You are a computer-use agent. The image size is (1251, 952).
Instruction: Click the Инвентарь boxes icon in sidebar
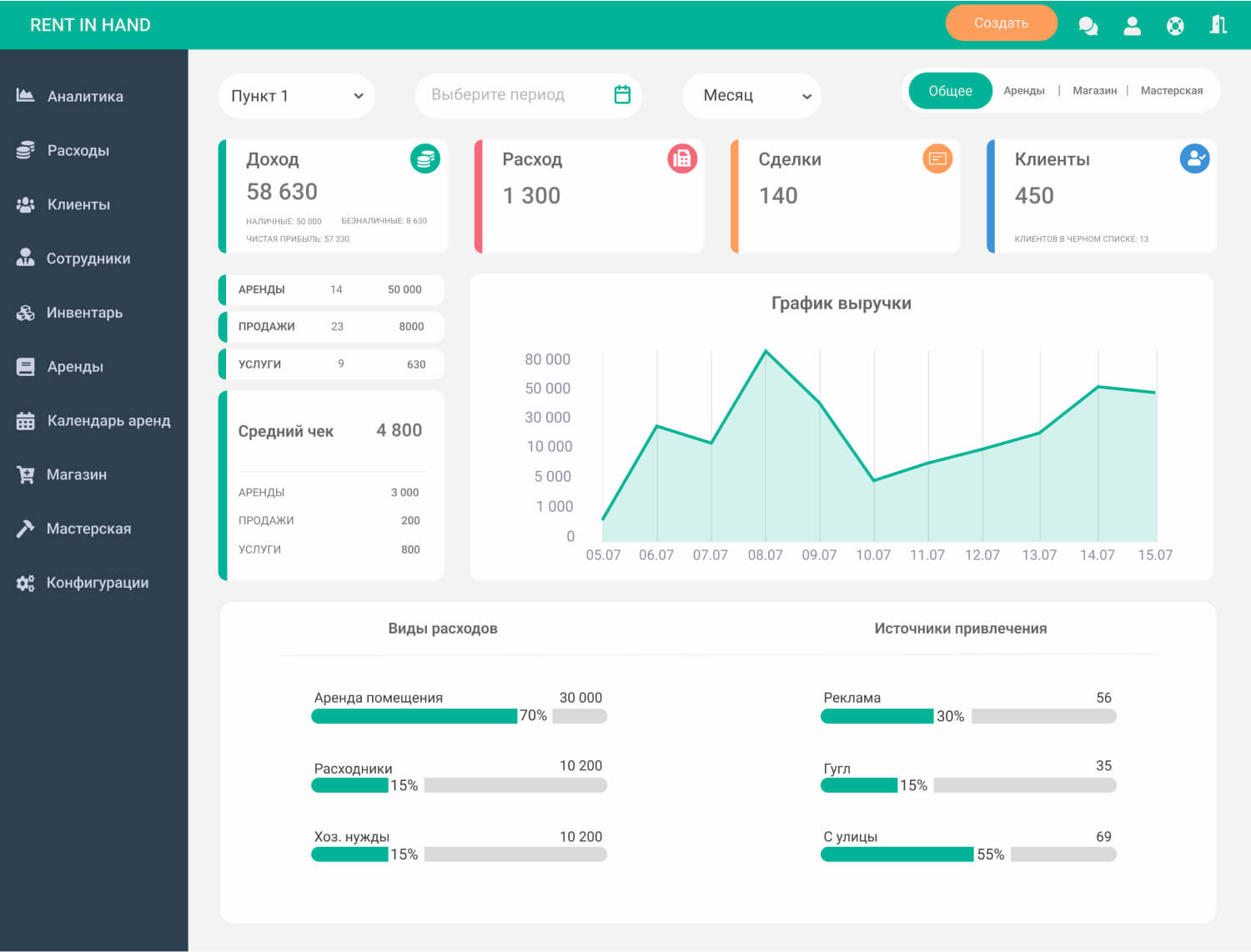pyautogui.click(x=25, y=313)
